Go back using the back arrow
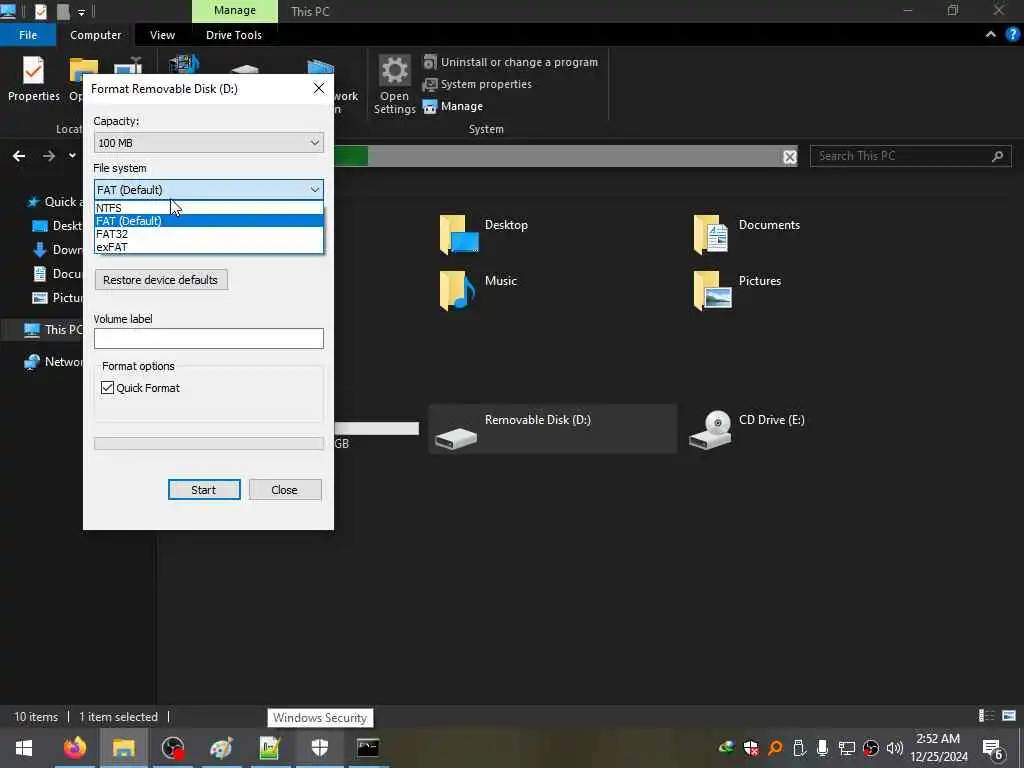Screen dimensions: 1024x768 (19, 155)
